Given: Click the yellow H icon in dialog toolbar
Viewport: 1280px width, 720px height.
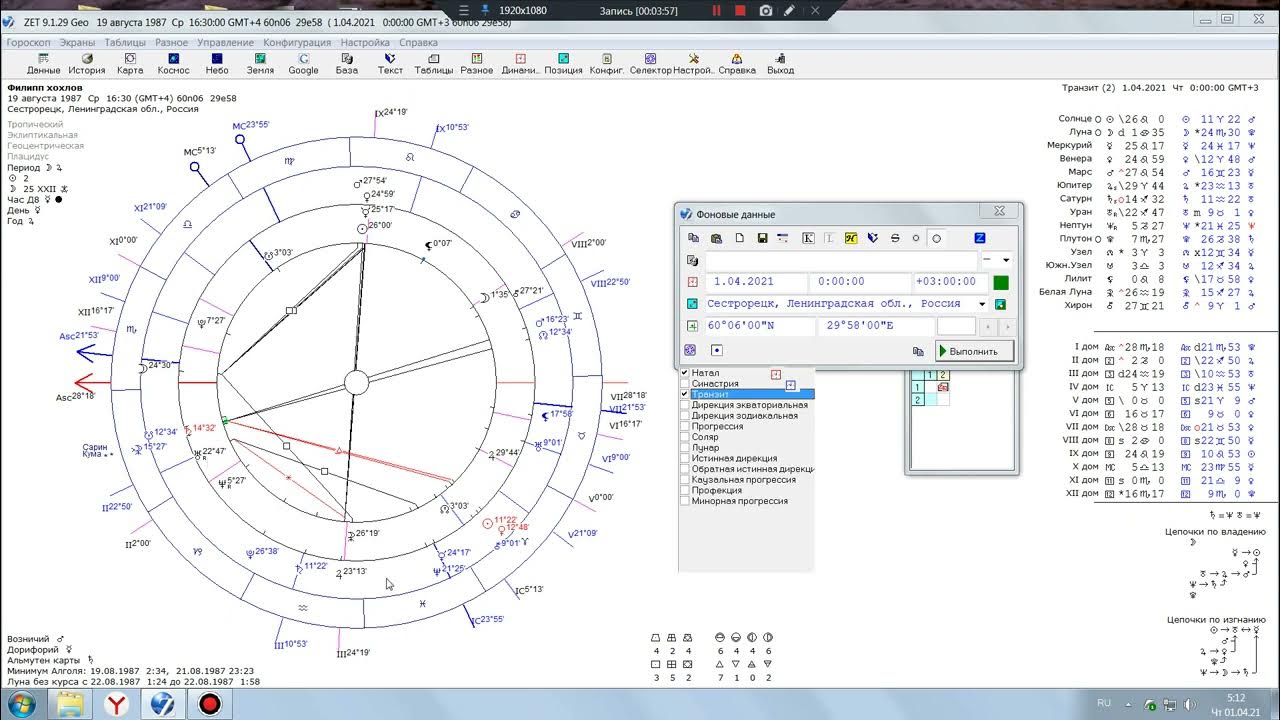Looking at the screenshot, I should click(x=851, y=238).
